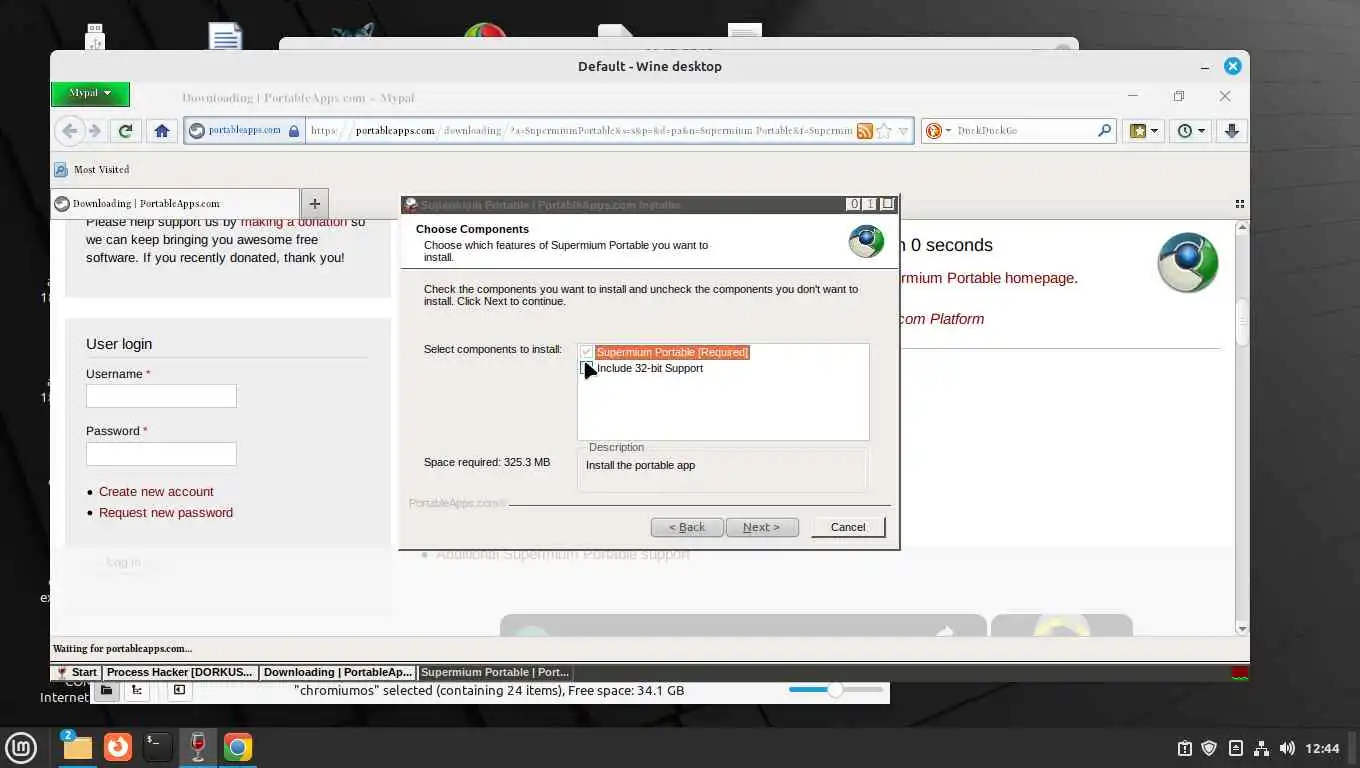
Task: Open the DuckDuckGo search engine selector
Action: 936,130
